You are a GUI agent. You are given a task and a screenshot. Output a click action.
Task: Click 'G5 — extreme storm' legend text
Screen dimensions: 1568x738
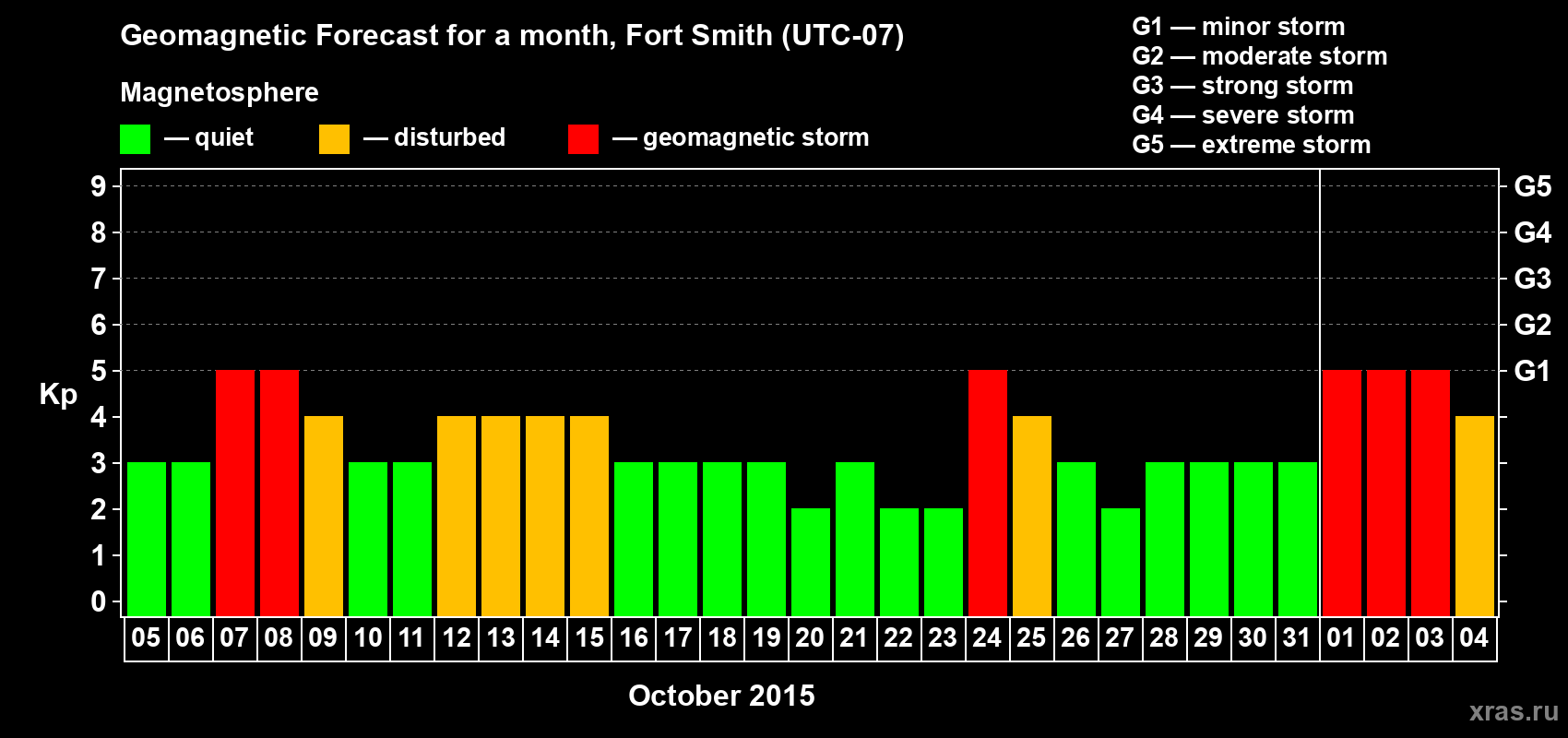tap(1252, 145)
